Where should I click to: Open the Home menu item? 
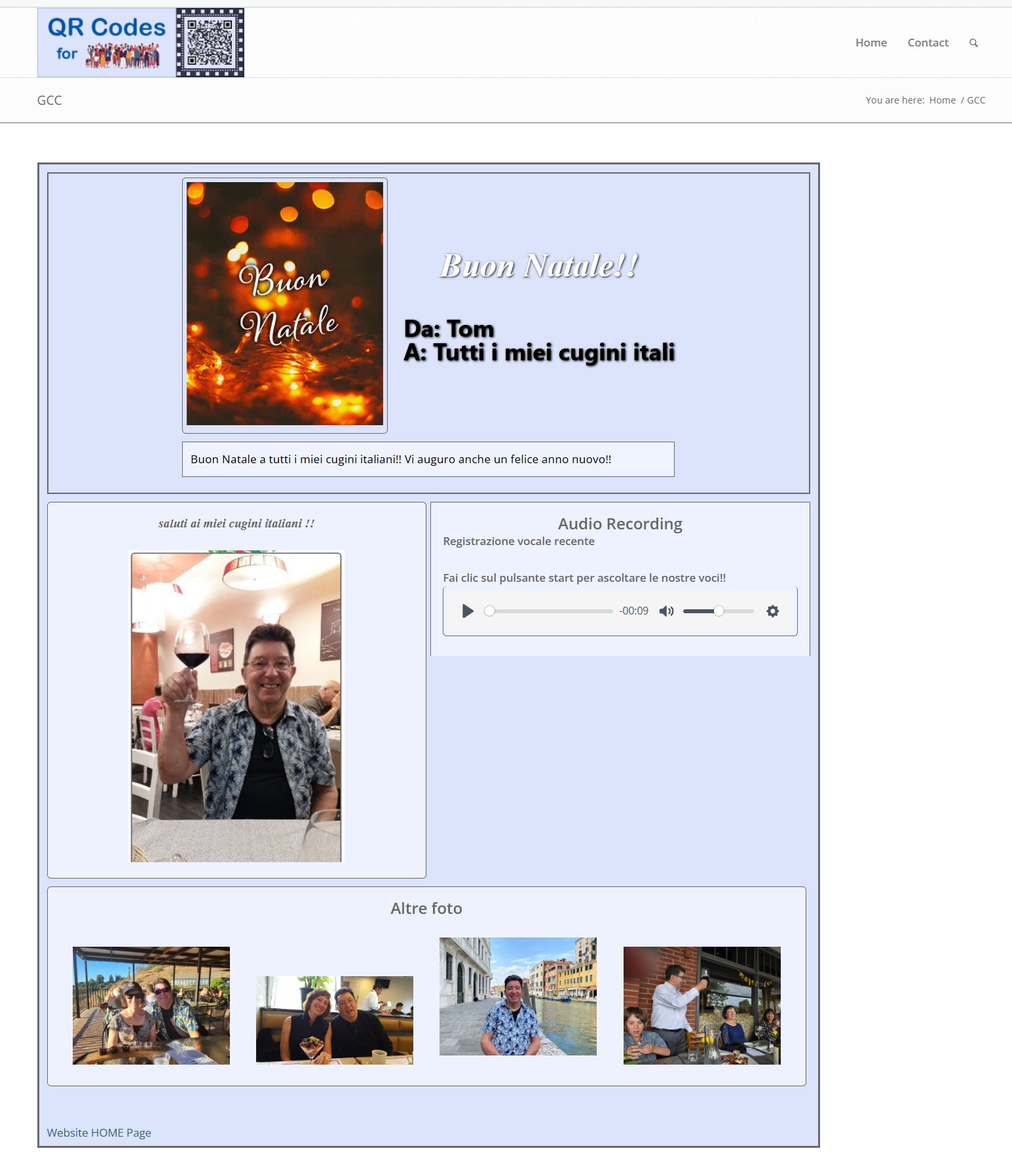[x=871, y=43]
